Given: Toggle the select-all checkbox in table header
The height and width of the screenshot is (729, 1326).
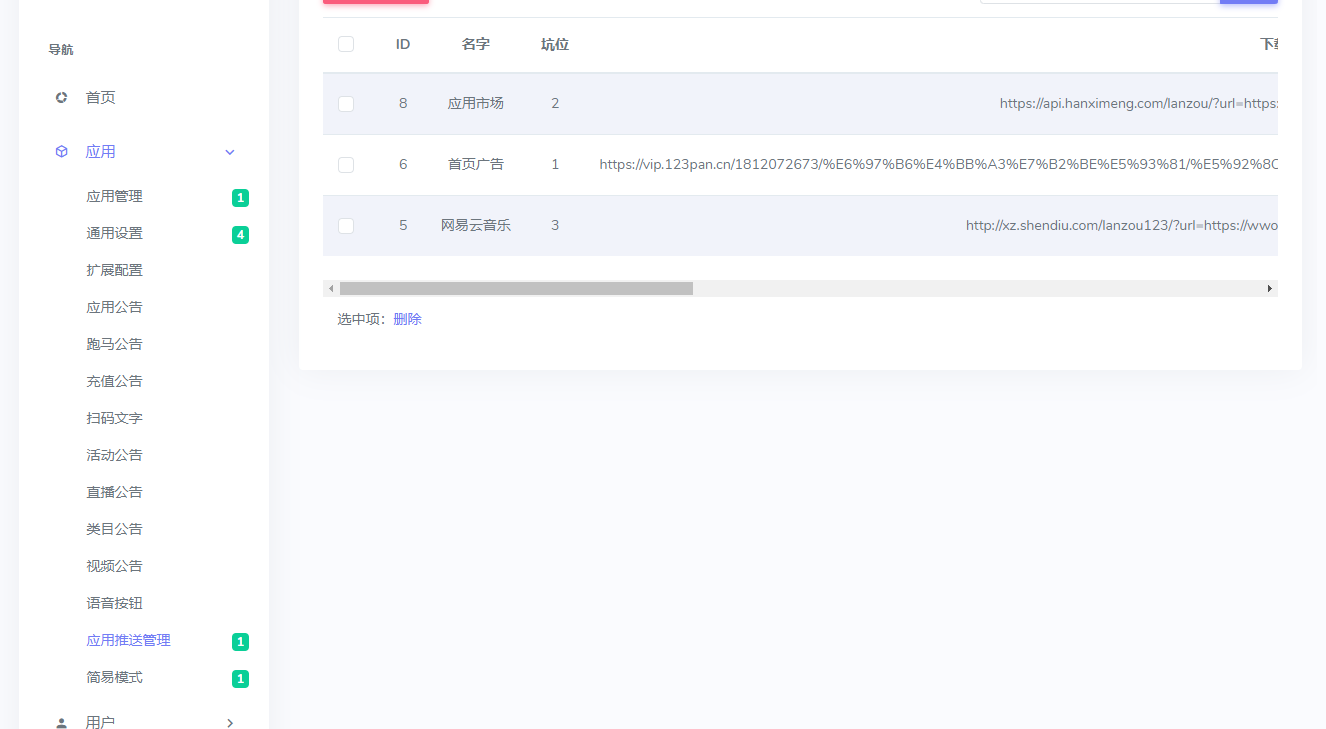Looking at the screenshot, I should (346, 44).
